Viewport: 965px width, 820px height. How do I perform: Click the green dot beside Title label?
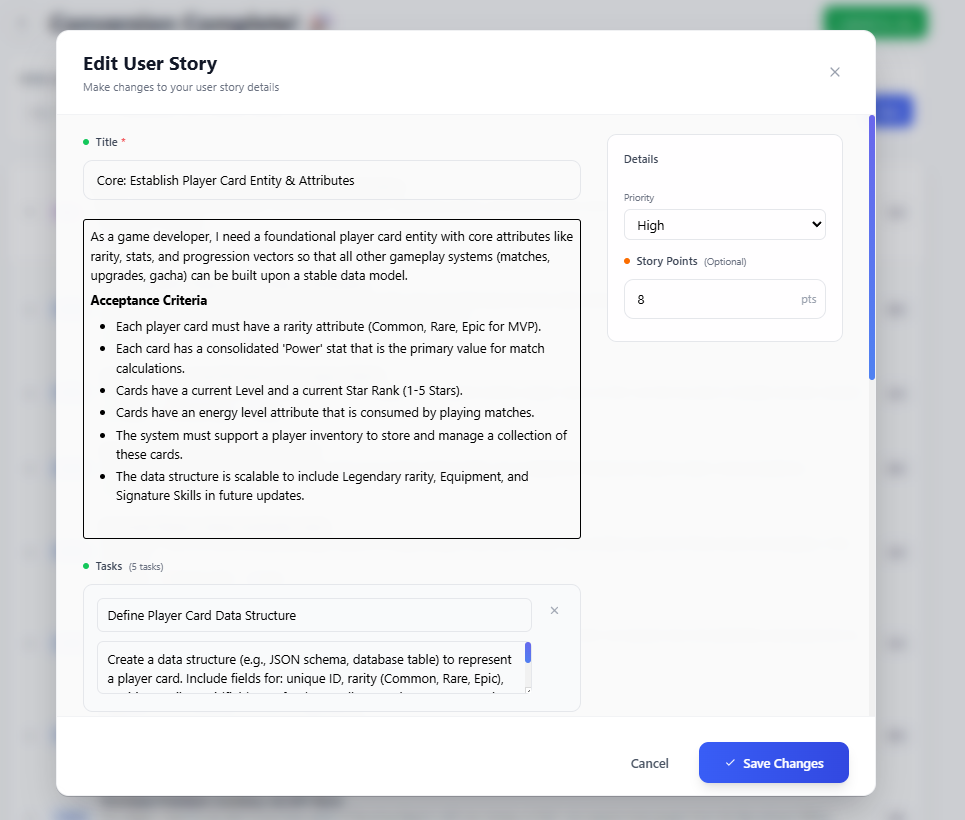(86, 142)
